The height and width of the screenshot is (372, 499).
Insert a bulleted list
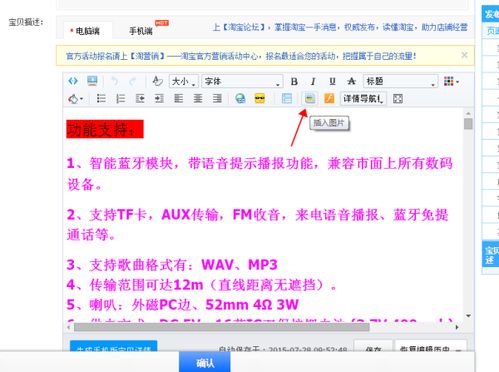point(101,99)
